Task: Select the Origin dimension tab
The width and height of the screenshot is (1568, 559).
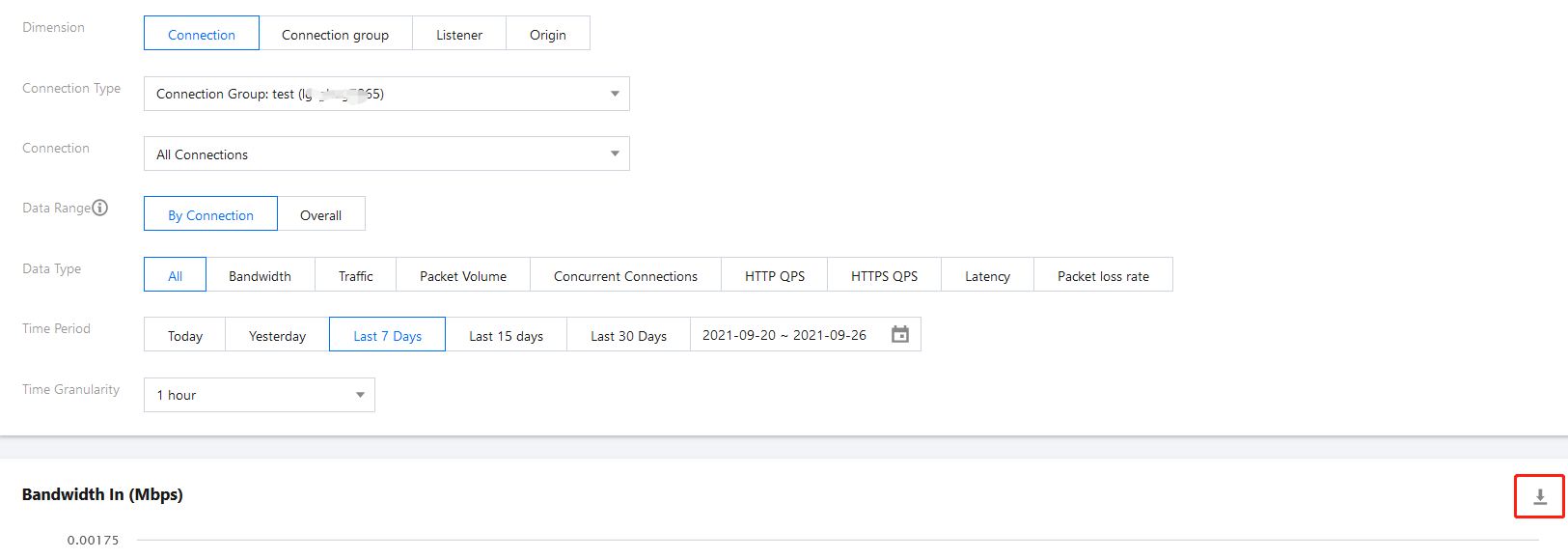Action: coord(547,34)
